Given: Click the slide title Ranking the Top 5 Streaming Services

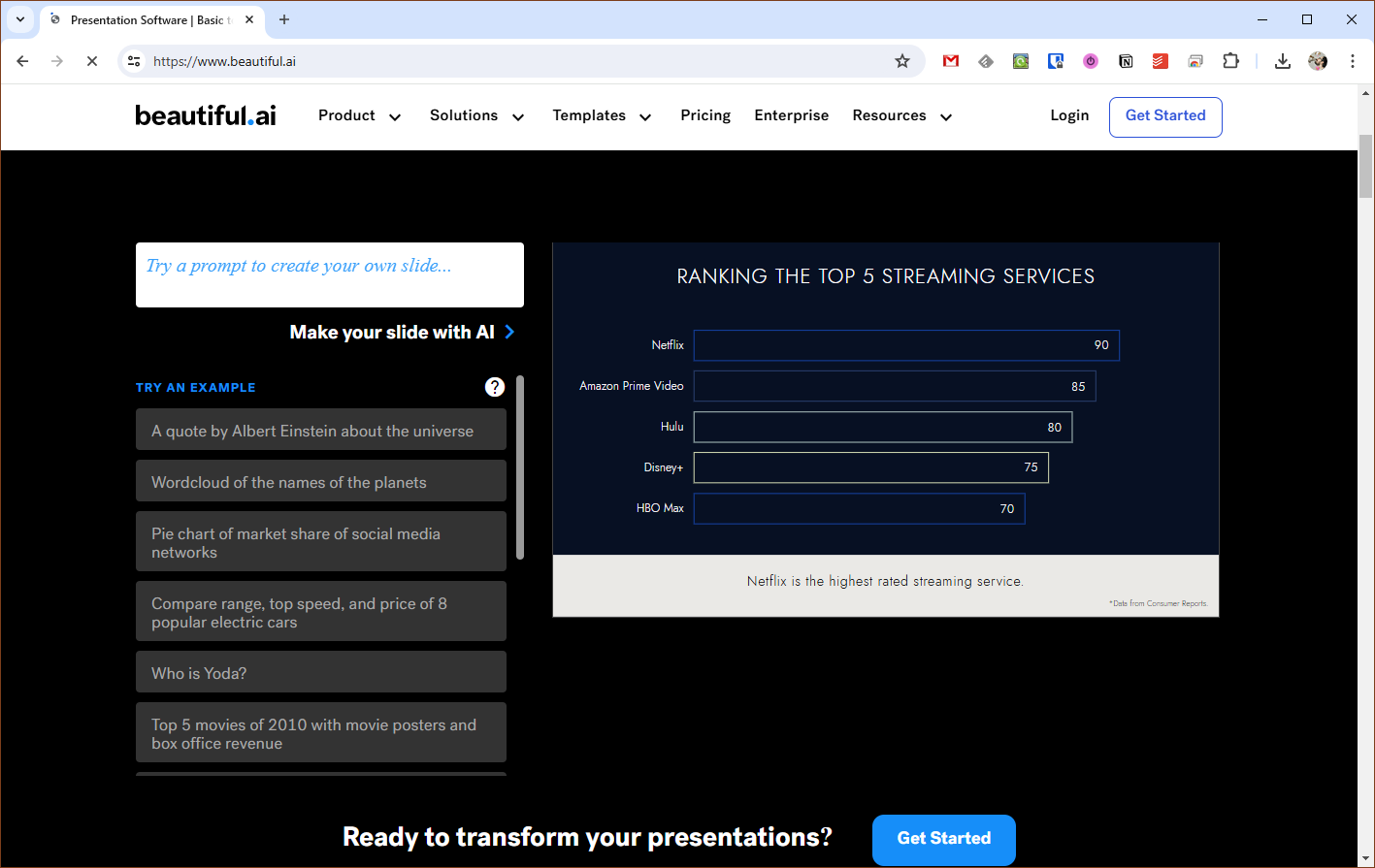Looking at the screenshot, I should (x=886, y=276).
